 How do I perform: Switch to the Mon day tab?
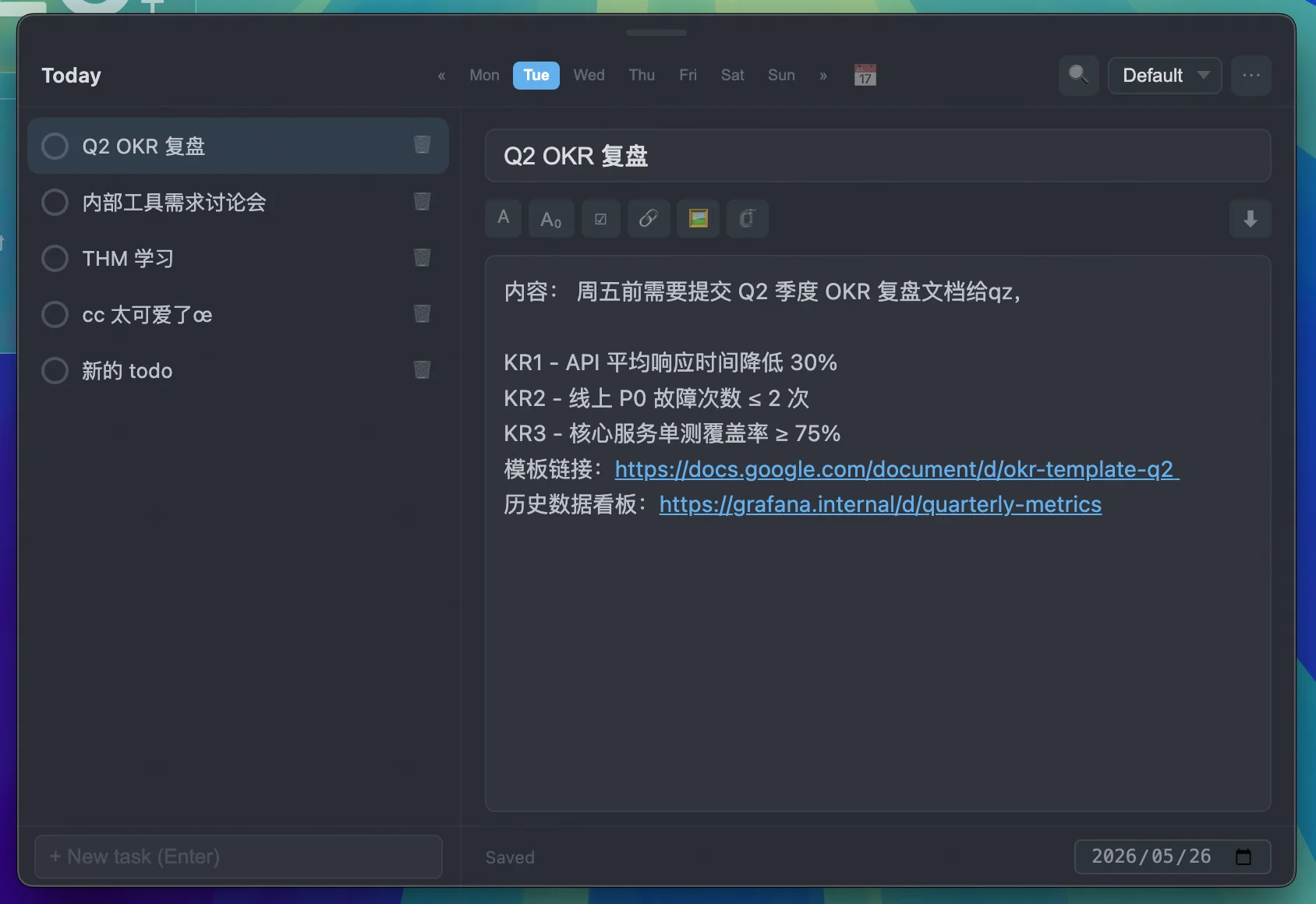484,75
